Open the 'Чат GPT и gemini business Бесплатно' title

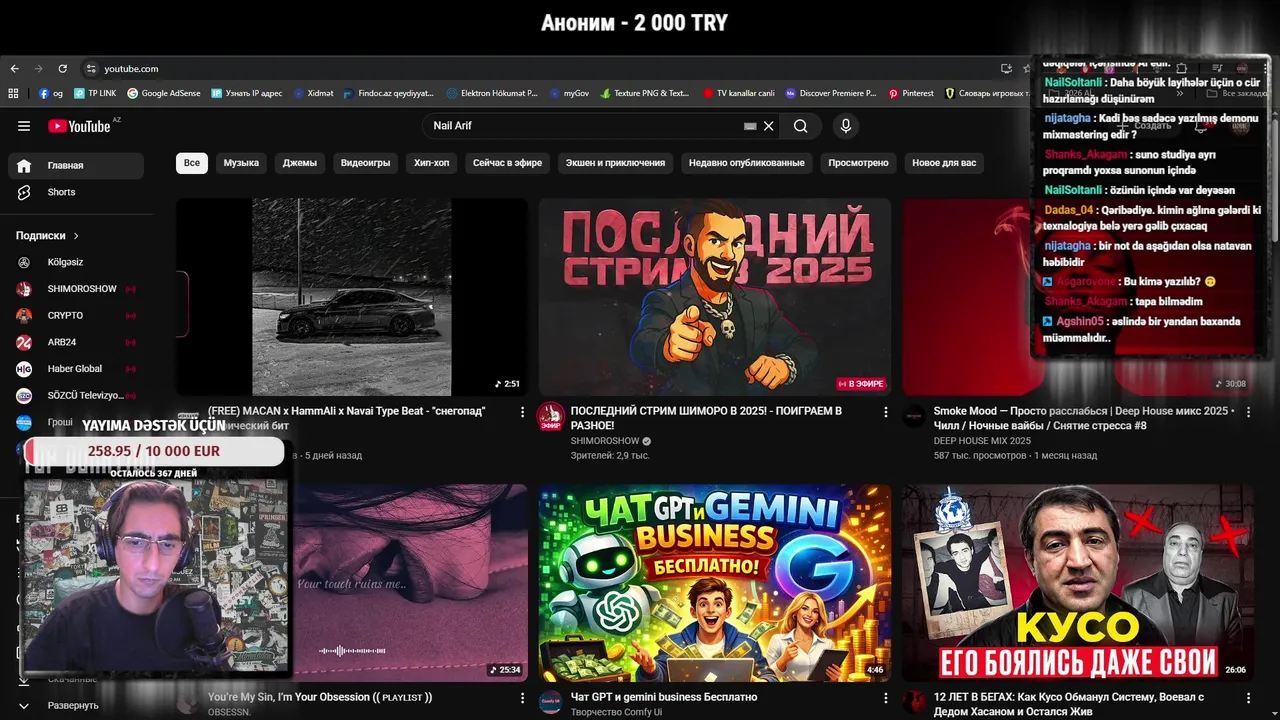pos(664,697)
